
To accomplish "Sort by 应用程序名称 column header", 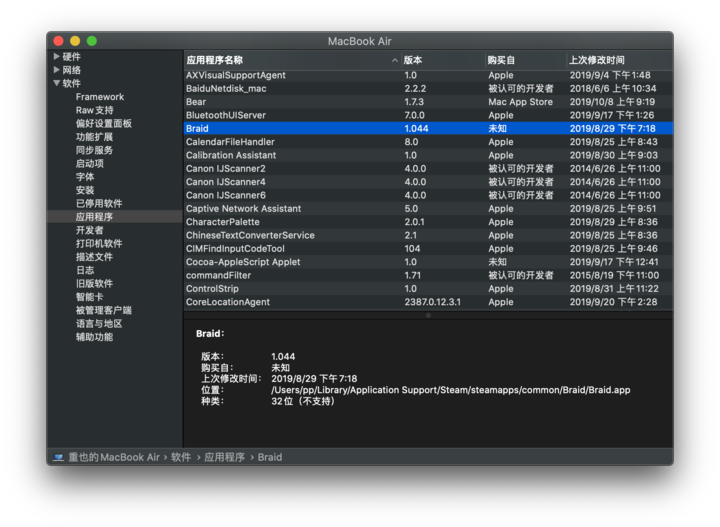I will coord(292,60).
